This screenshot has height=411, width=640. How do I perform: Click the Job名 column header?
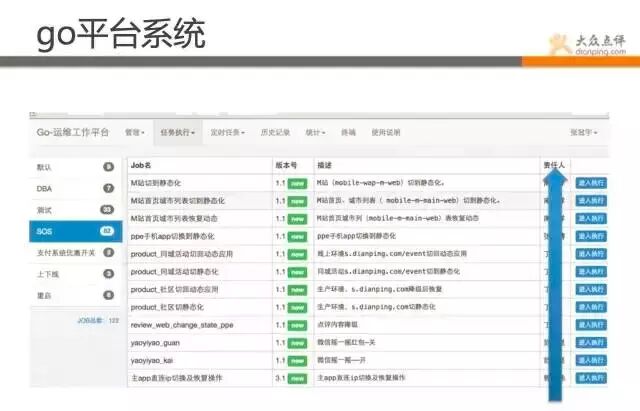[x=141, y=165]
